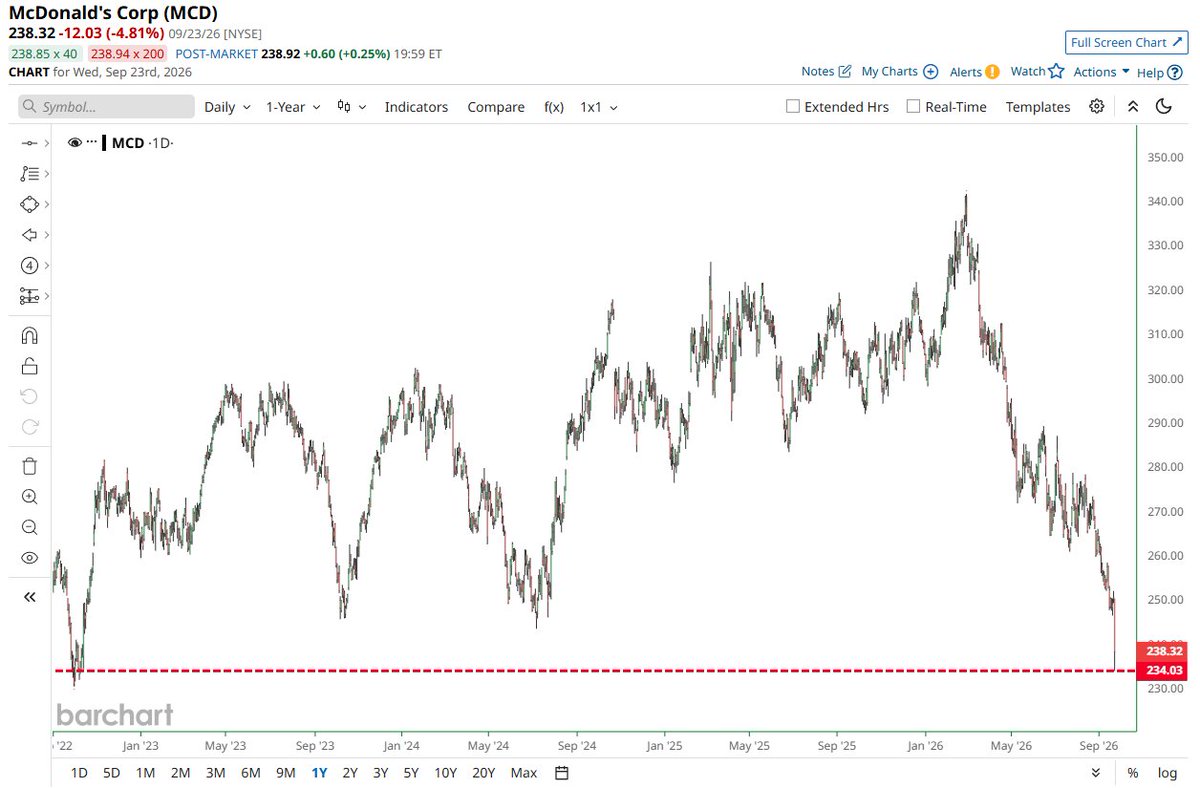Open the 1x1 grid layout dropdown

point(599,106)
